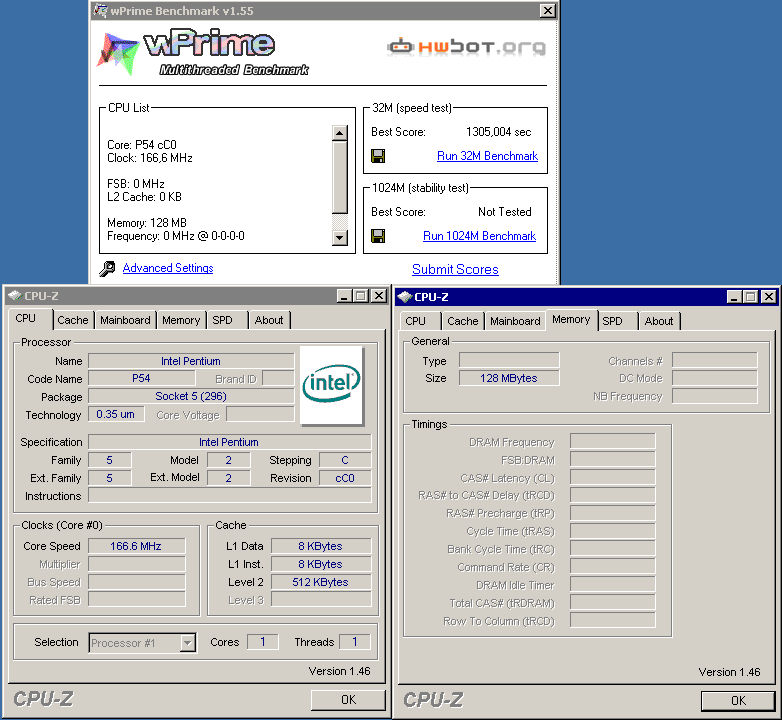Click the save icon under 32M speed test
The width and height of the screenshot is (782, 720).
(x=378, y=156)
